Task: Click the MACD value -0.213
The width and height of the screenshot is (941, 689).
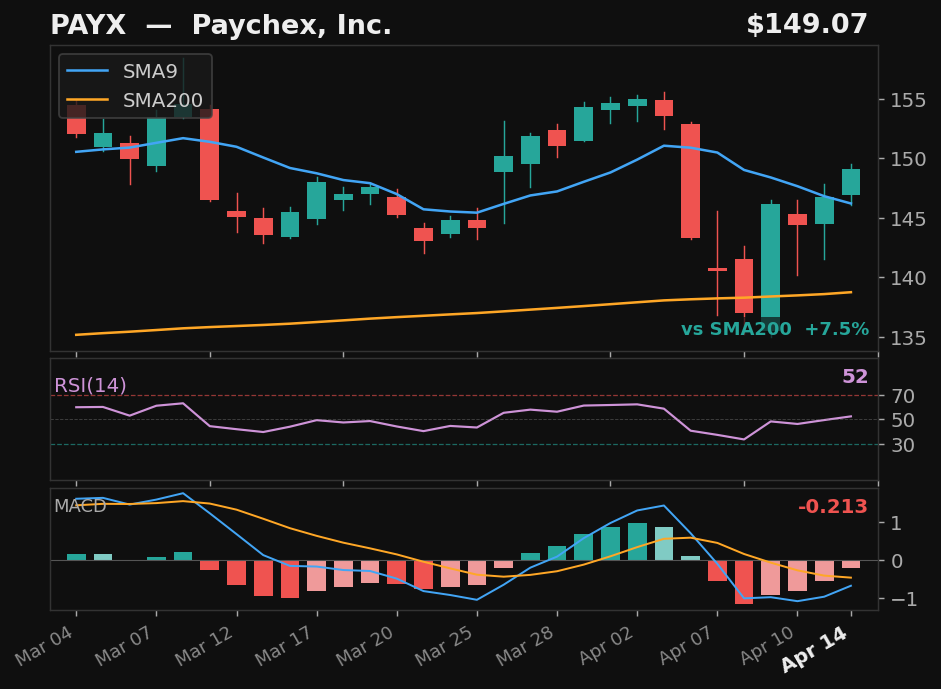Action: [833, 507]
